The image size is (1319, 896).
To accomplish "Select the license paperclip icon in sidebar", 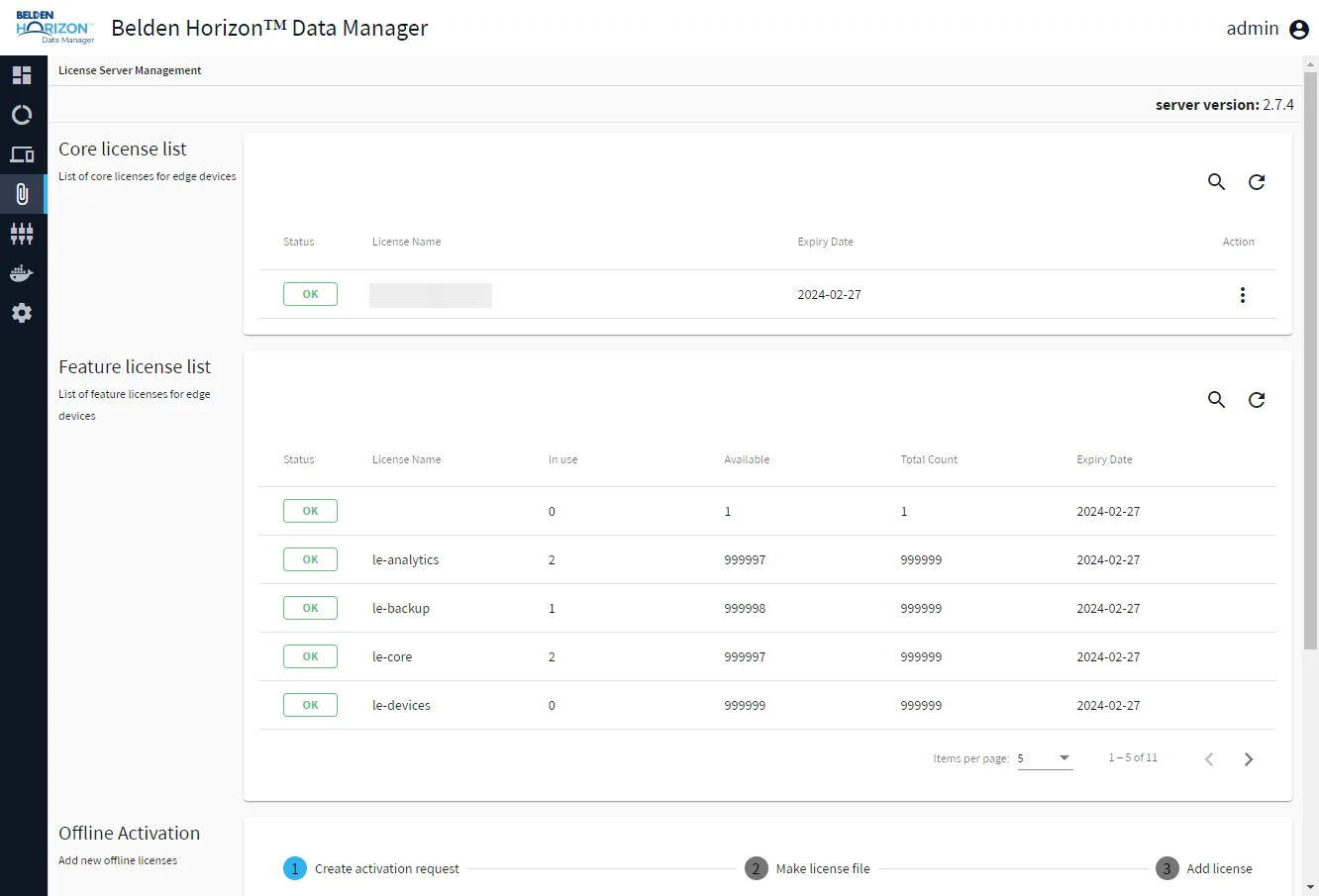I will point(22,194).
